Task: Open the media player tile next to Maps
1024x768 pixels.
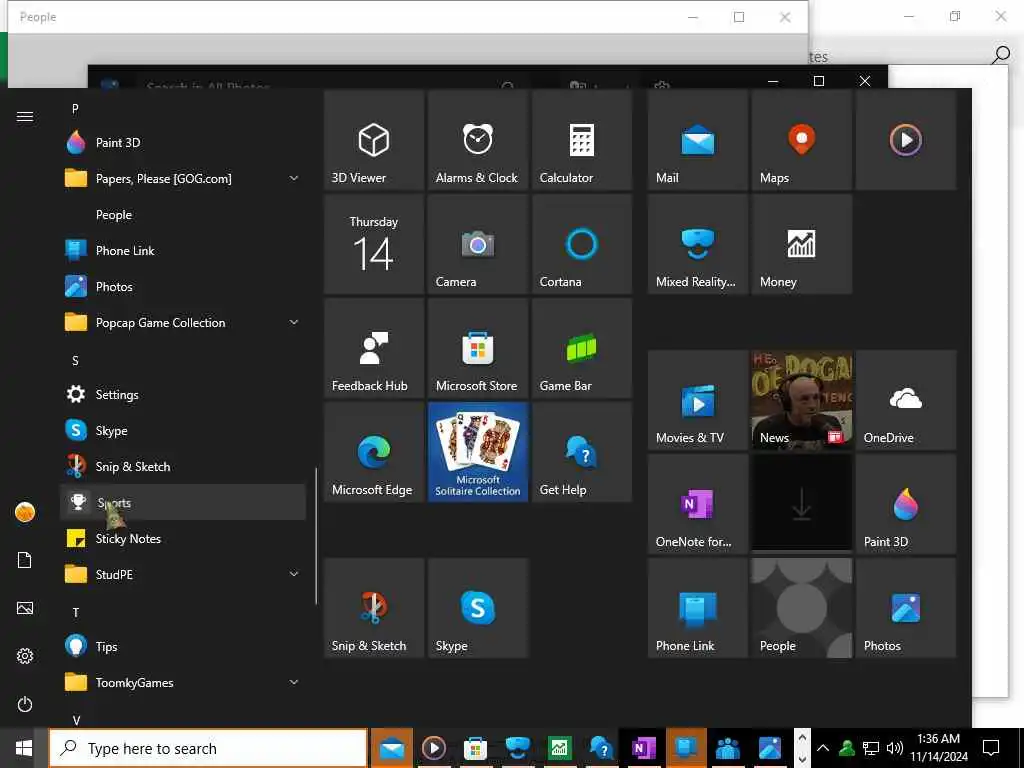Action: pyautogui.click(x=905, y=140)
